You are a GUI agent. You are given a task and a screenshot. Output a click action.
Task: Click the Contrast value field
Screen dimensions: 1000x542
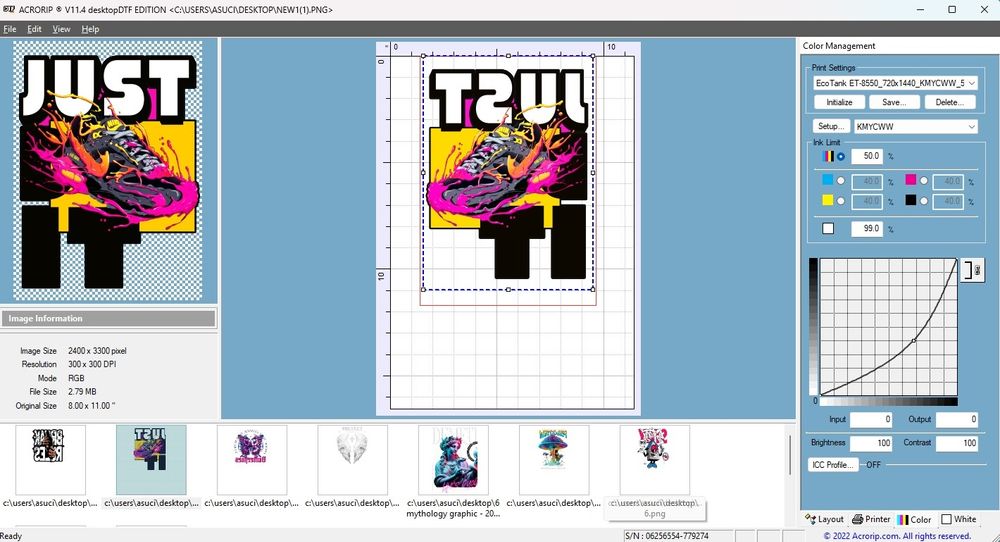pos(957,443)
